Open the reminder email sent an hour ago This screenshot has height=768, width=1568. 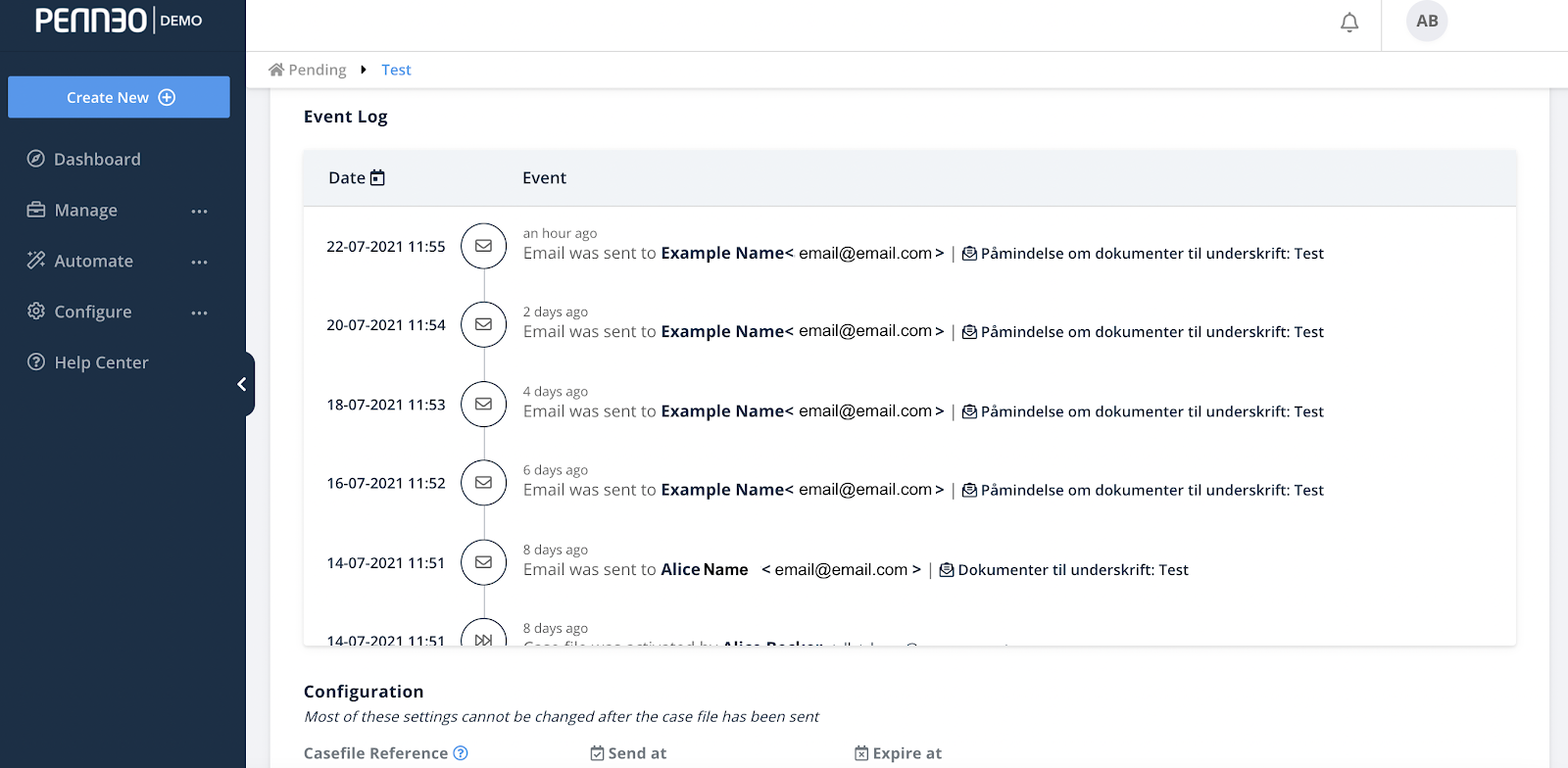pyautogui.click(x=1143, y=253)
